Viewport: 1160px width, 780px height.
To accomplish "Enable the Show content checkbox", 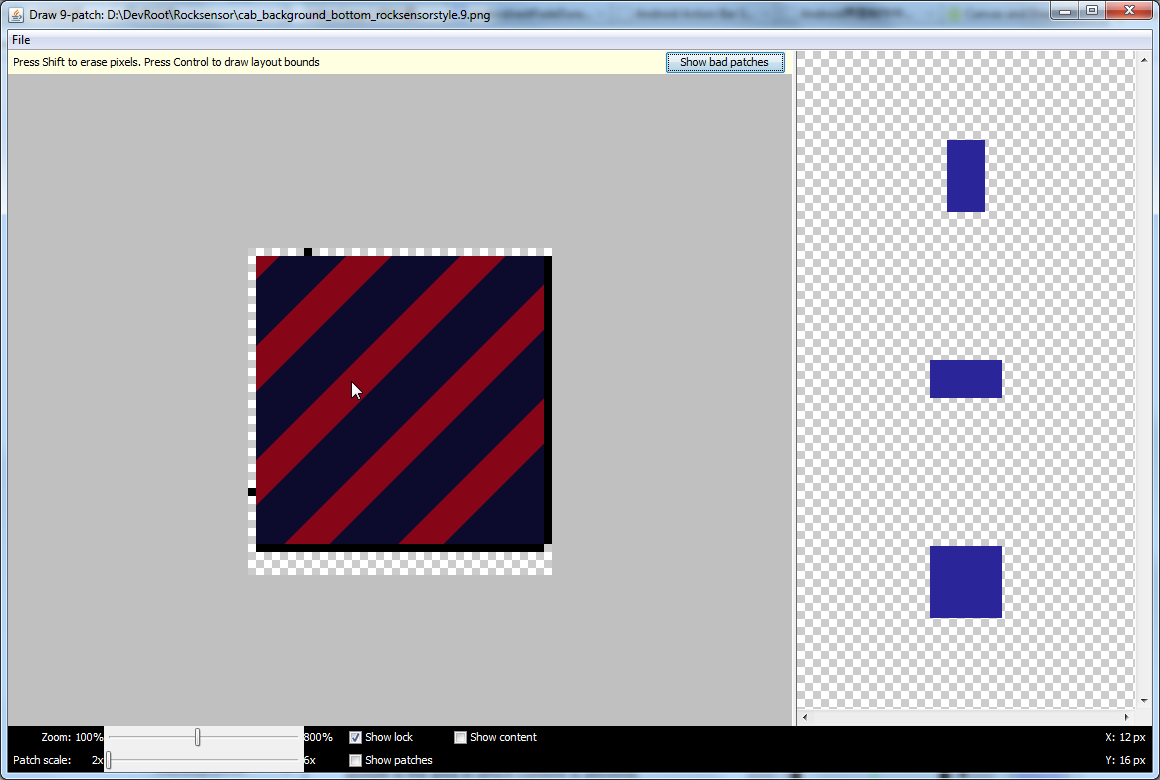I will click(460, 737).
